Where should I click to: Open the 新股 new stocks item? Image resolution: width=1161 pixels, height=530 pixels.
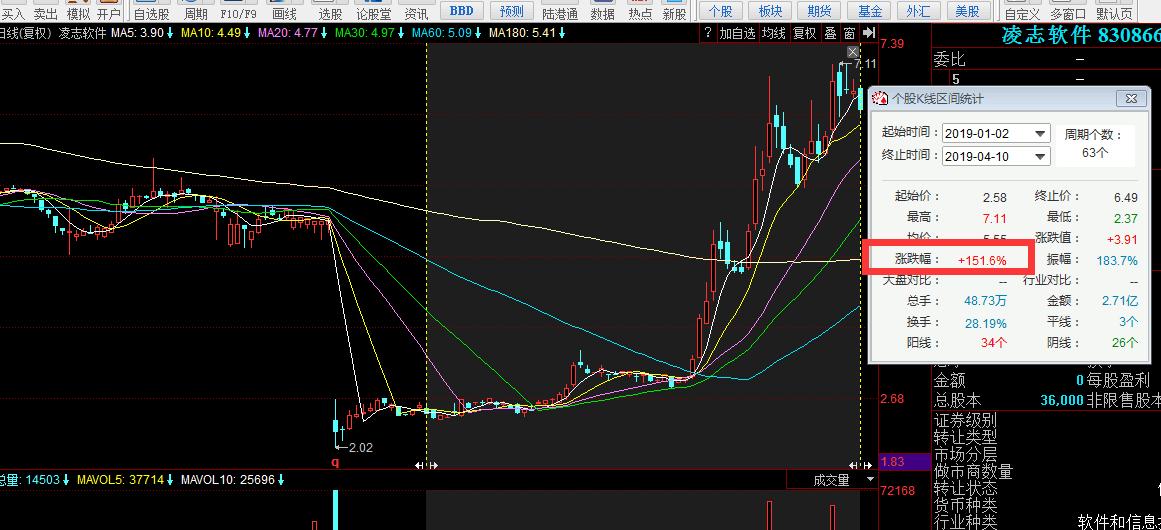pyautogui.click(x=674, y=13)
